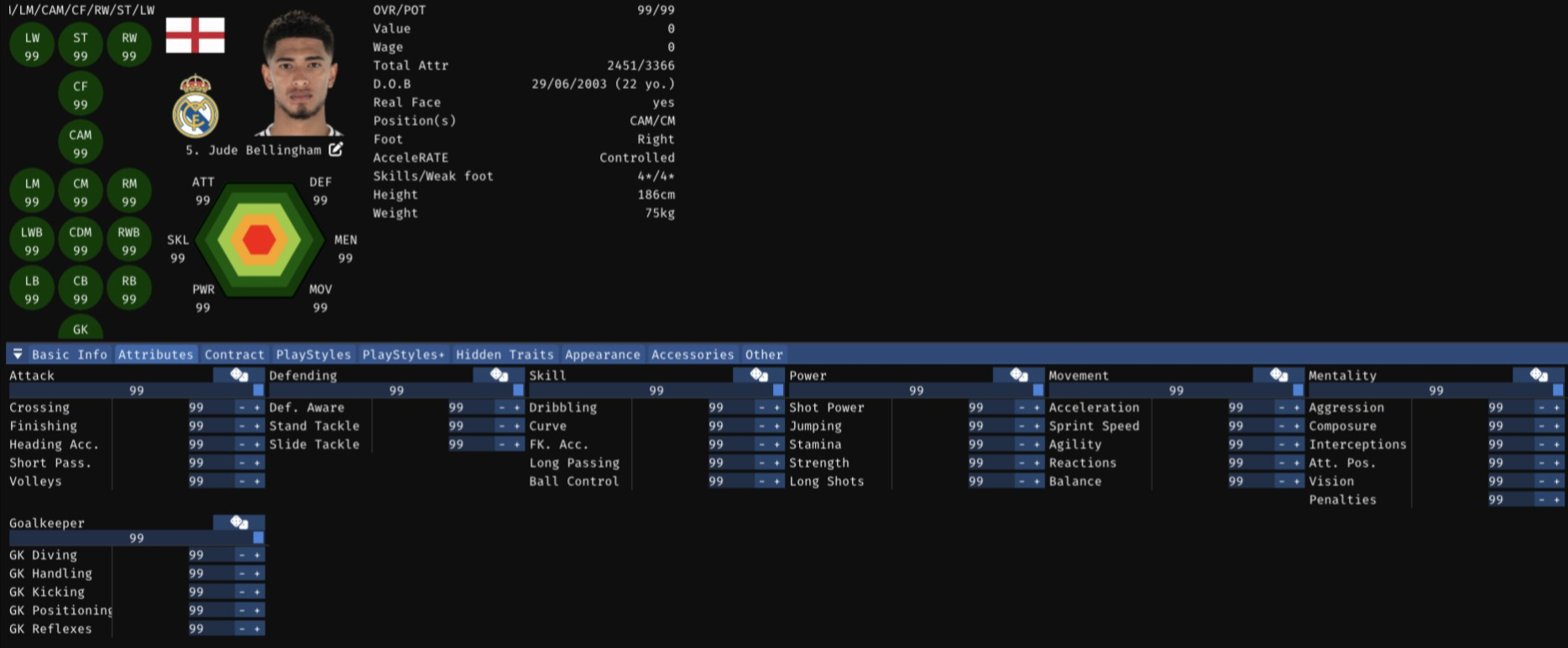This screenshot has width=1568, height=648.
Task: Select the CDM position rating badge
Action: point(81,240)
